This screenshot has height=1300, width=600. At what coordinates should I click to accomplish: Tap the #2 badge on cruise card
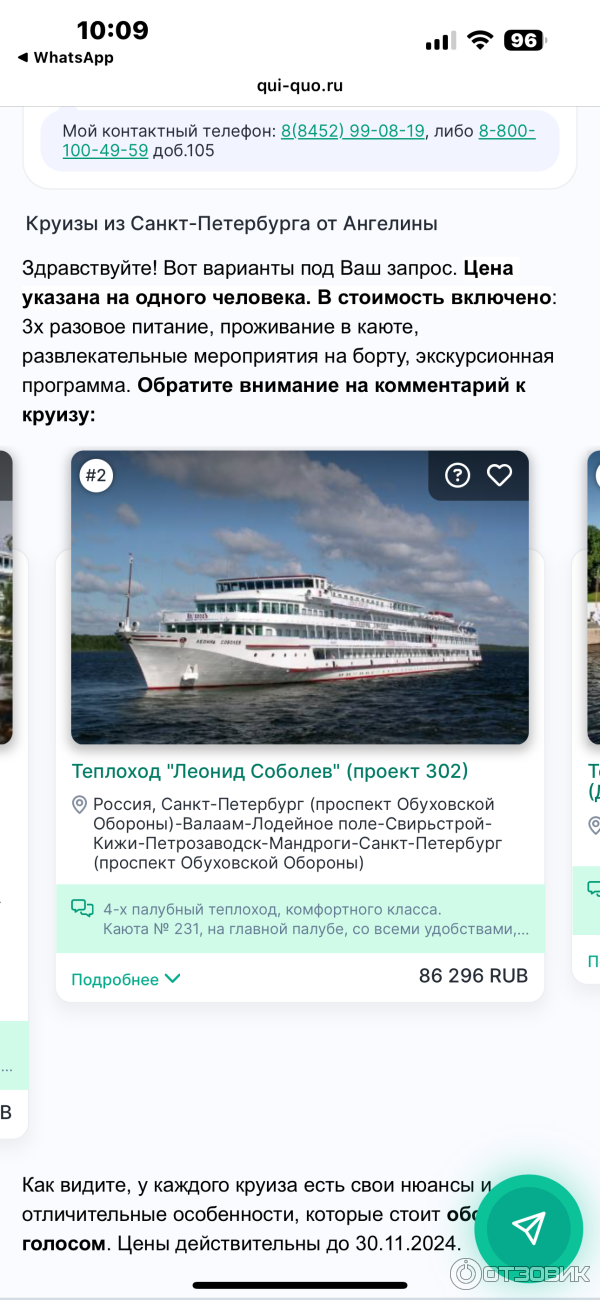click(x=96, y=476)
